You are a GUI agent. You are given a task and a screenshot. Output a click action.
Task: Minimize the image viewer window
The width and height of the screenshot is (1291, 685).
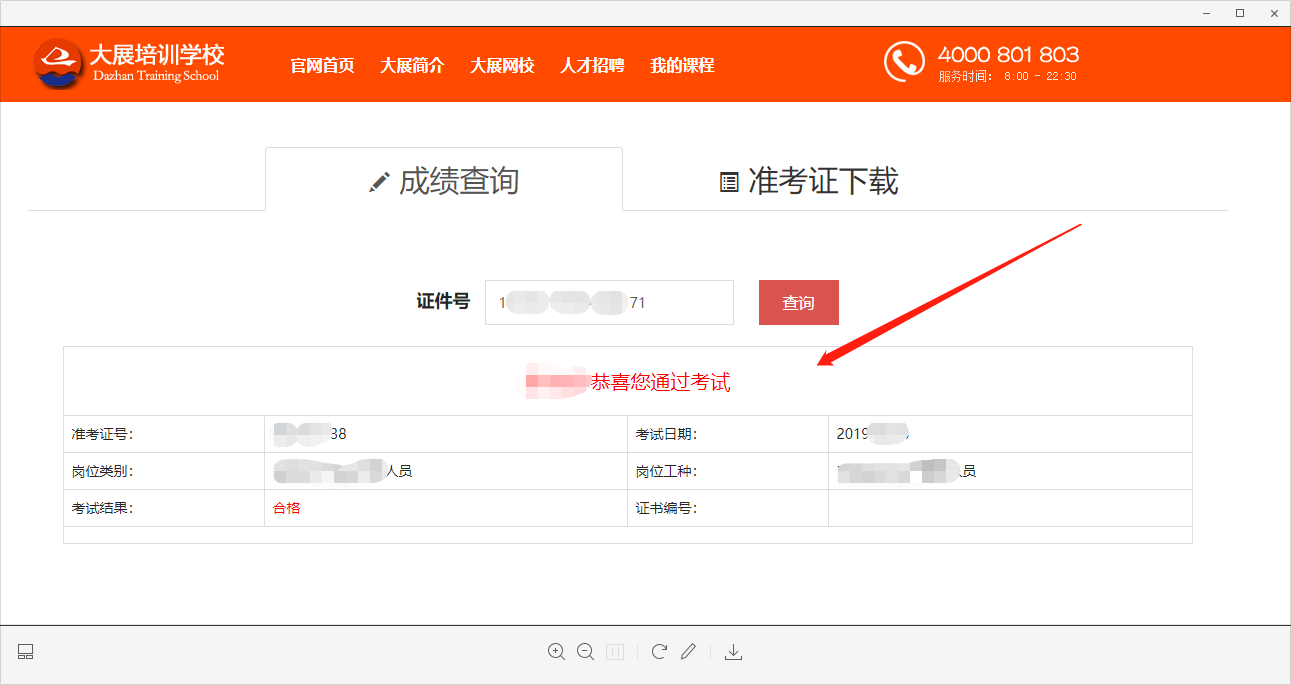[x=1206, y=13]
